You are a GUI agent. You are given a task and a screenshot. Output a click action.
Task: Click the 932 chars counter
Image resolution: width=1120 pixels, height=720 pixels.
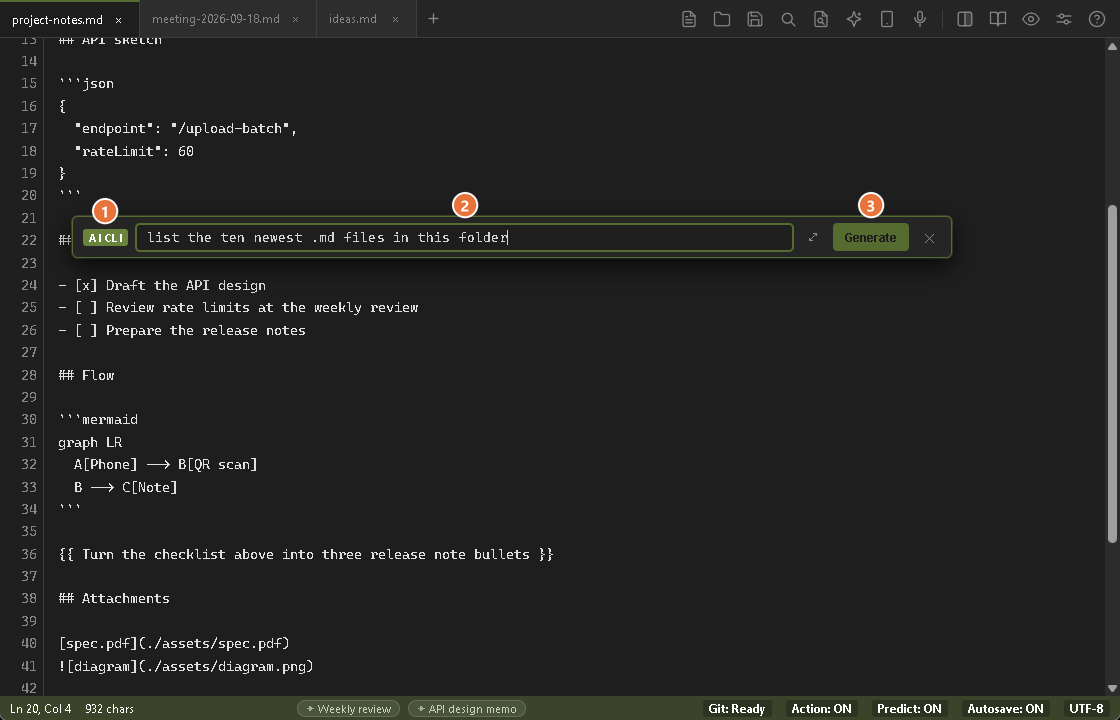click(x=109, y=709)
